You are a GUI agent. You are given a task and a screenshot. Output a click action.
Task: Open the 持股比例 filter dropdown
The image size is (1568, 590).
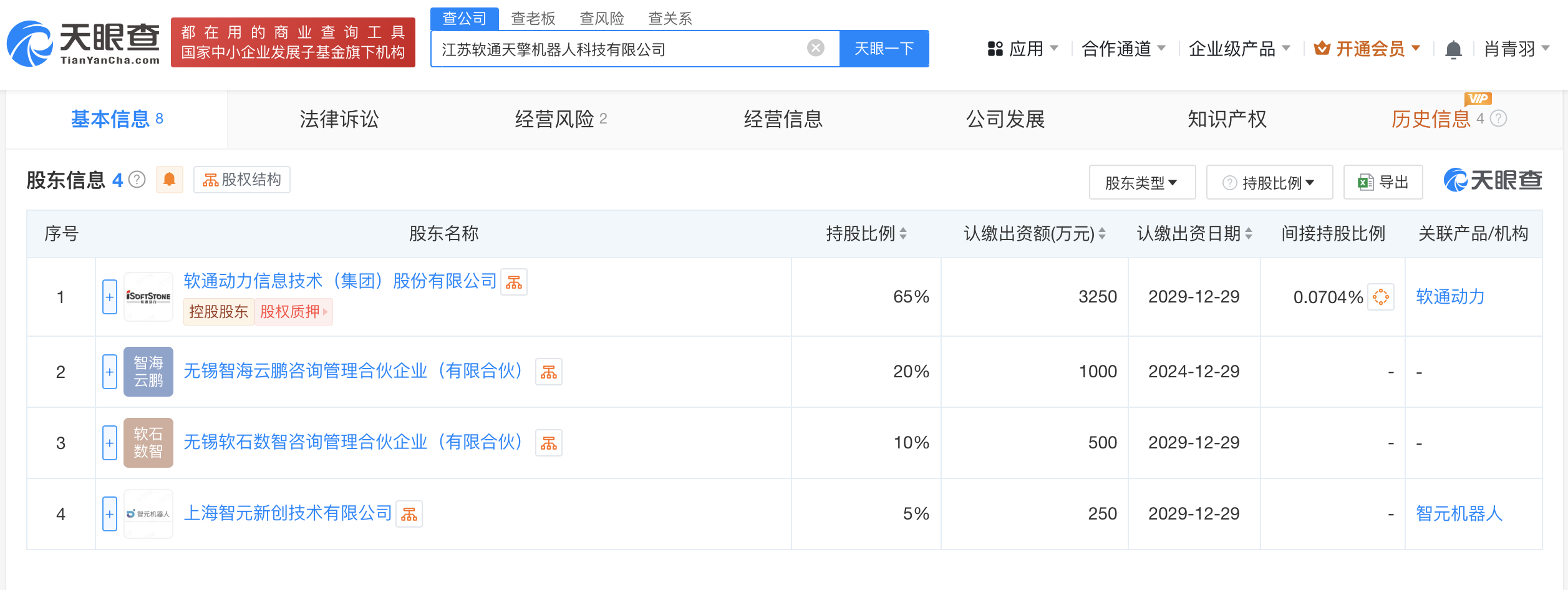(x=1269, y=183)
